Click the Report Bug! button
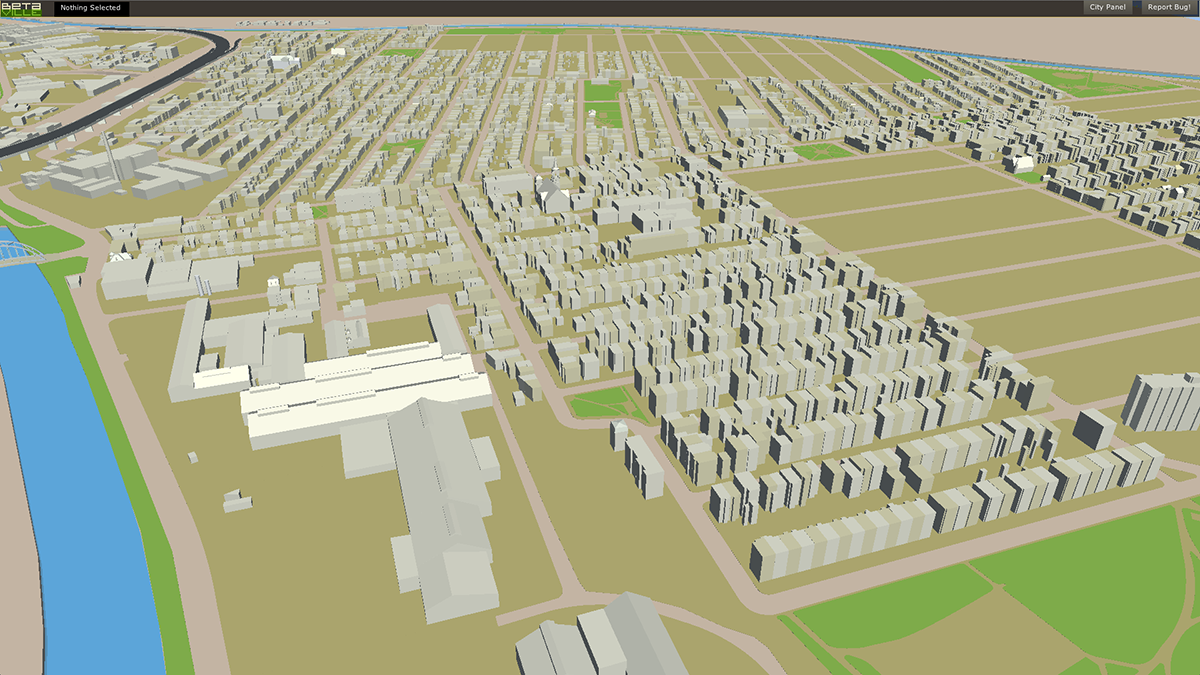 [1169, 8]
